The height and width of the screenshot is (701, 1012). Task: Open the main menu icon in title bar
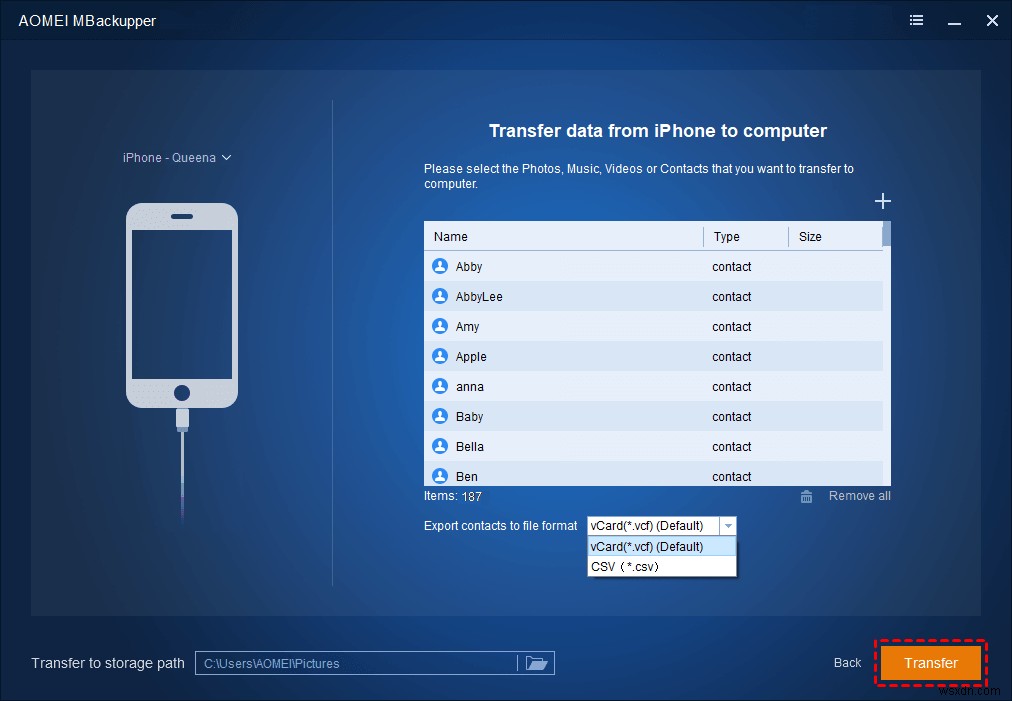tap(916, 20)
